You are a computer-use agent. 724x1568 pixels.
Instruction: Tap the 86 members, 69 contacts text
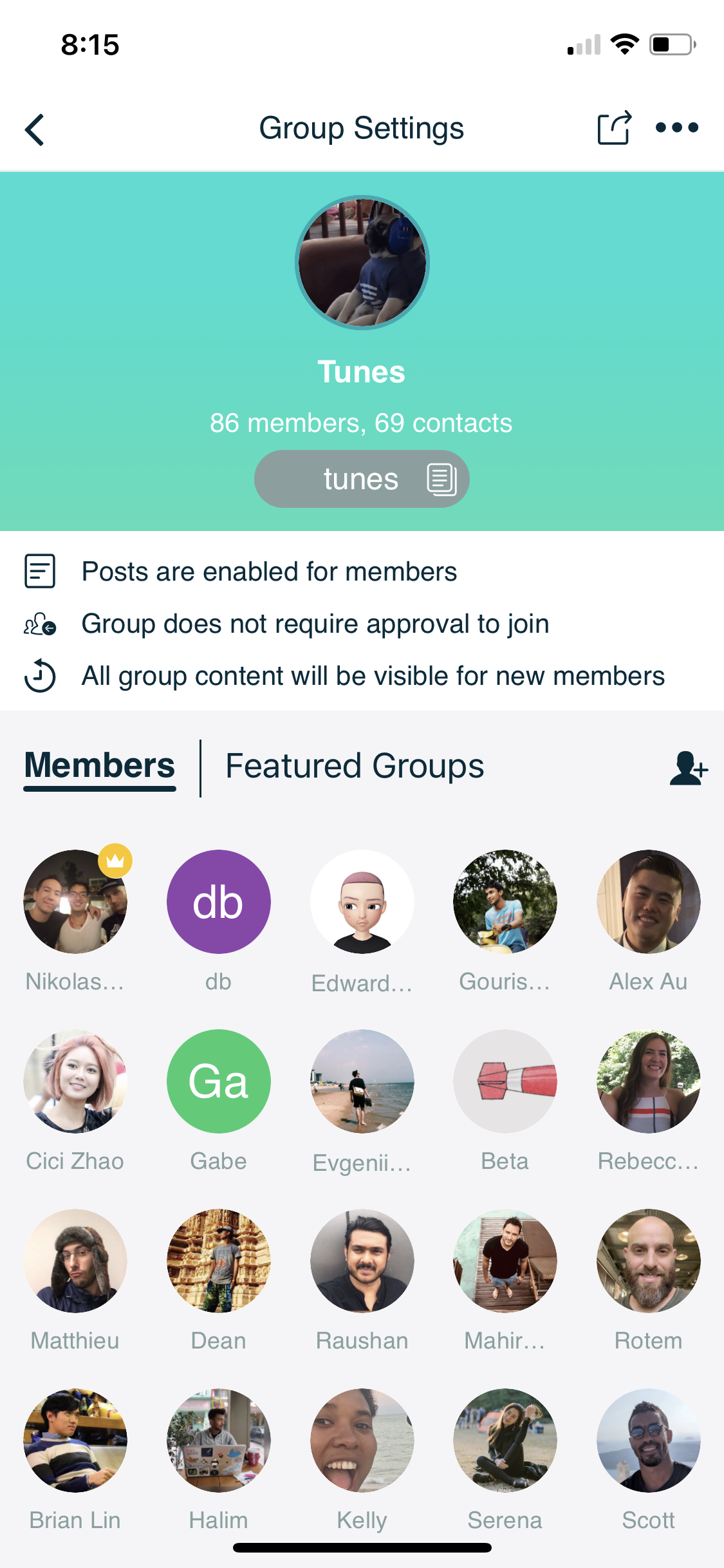[x=361, y=423]
